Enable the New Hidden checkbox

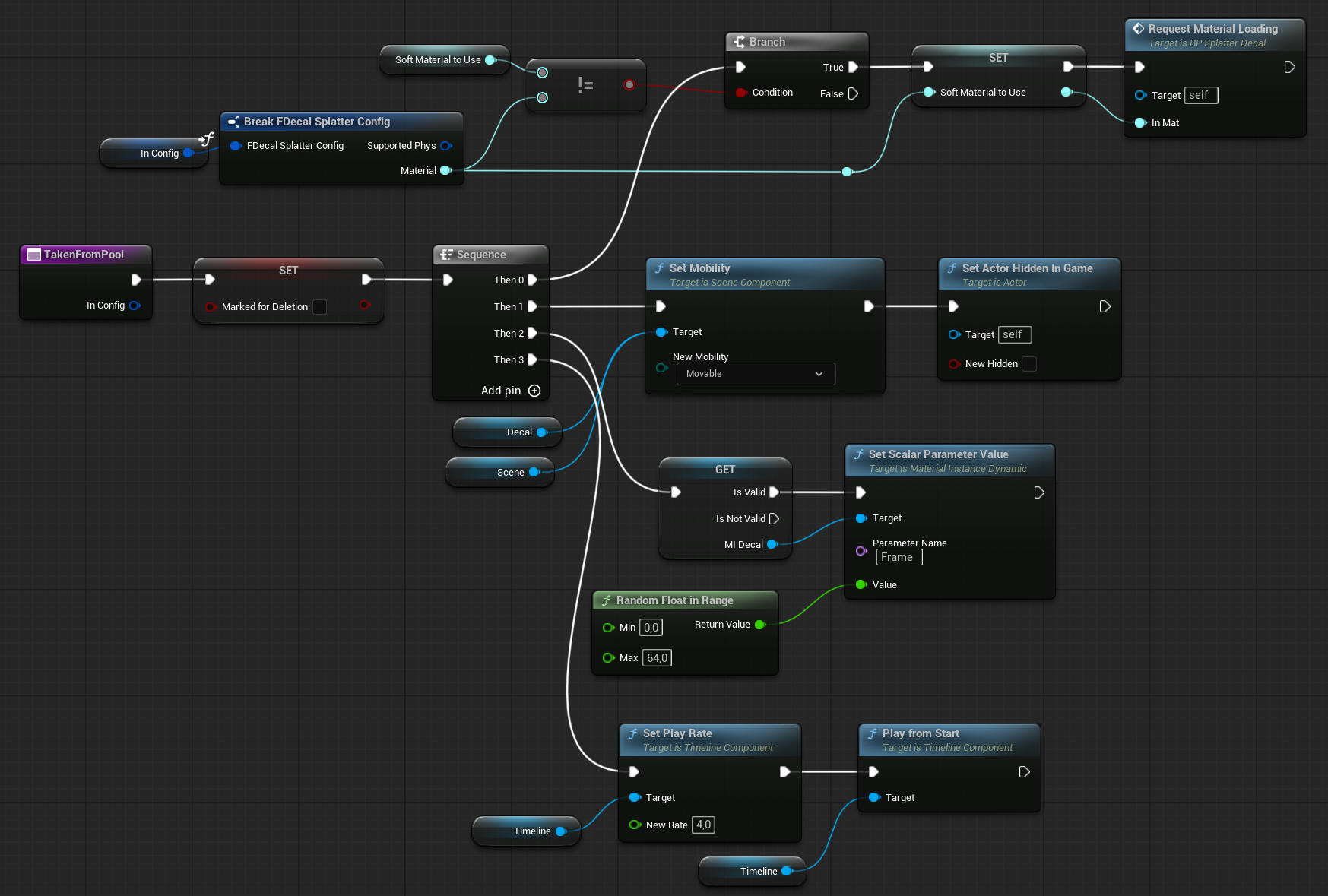[x=1029, y=364]
